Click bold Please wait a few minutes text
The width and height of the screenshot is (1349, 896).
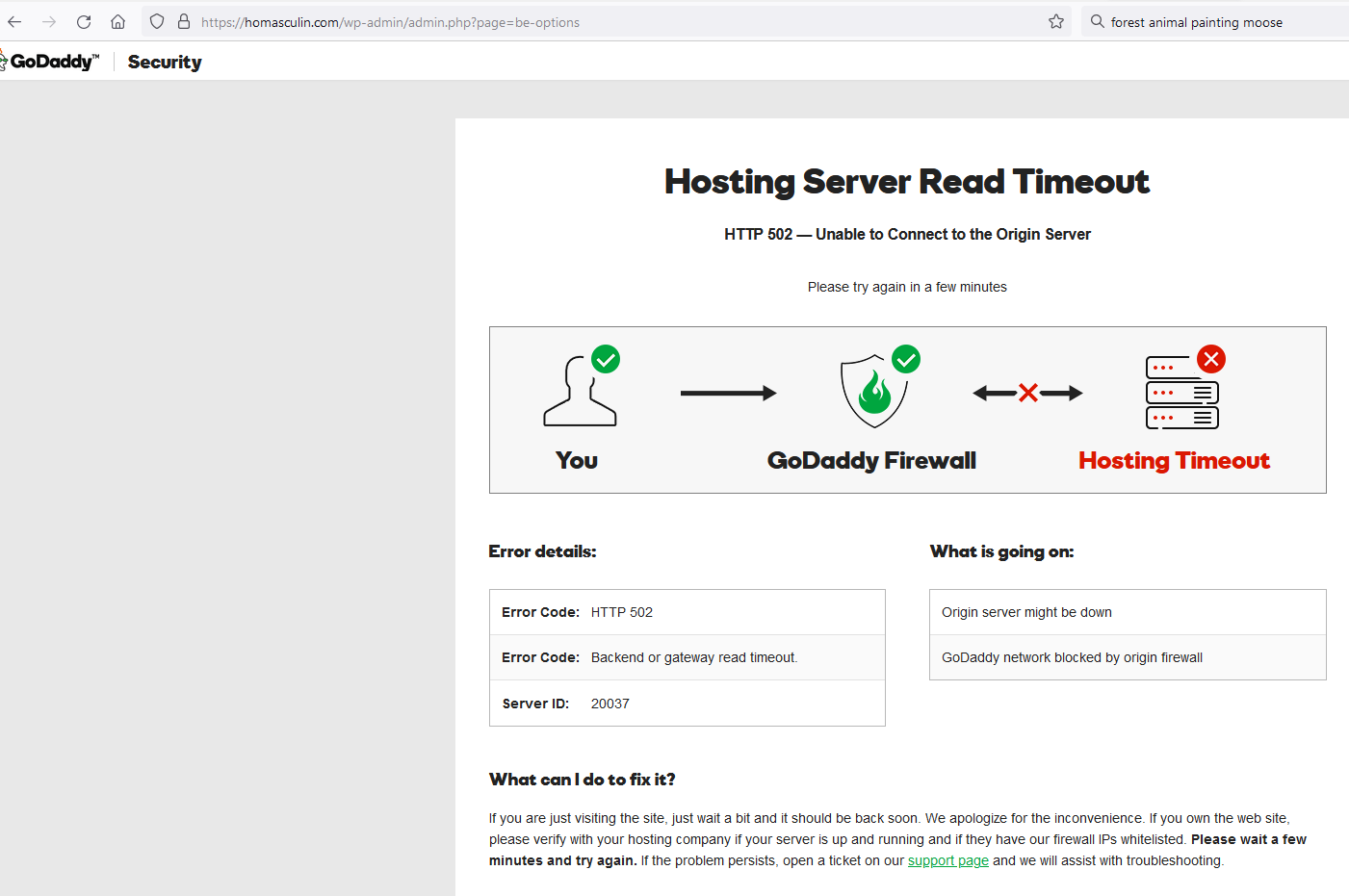897,850
